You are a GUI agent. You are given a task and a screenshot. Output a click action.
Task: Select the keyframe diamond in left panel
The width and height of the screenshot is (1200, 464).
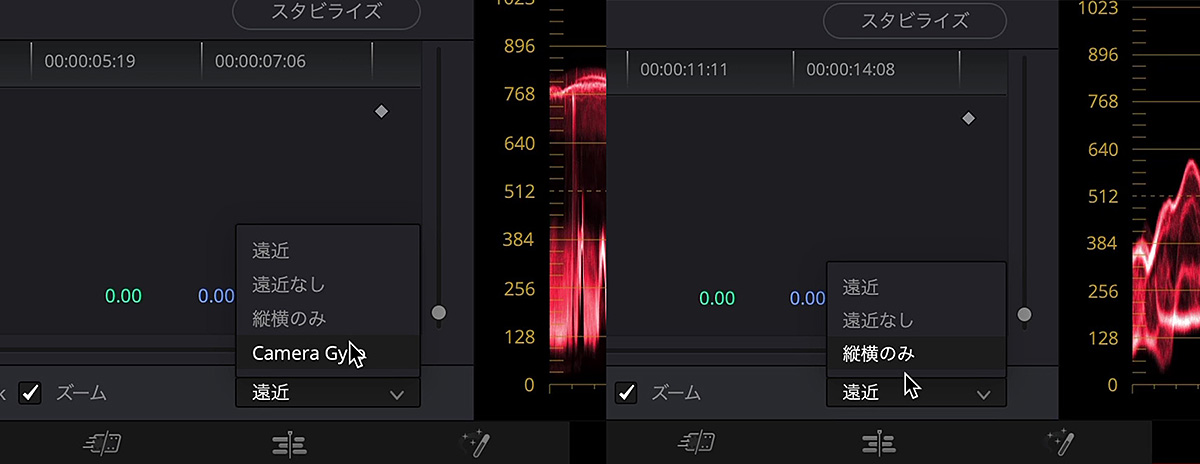381,112
